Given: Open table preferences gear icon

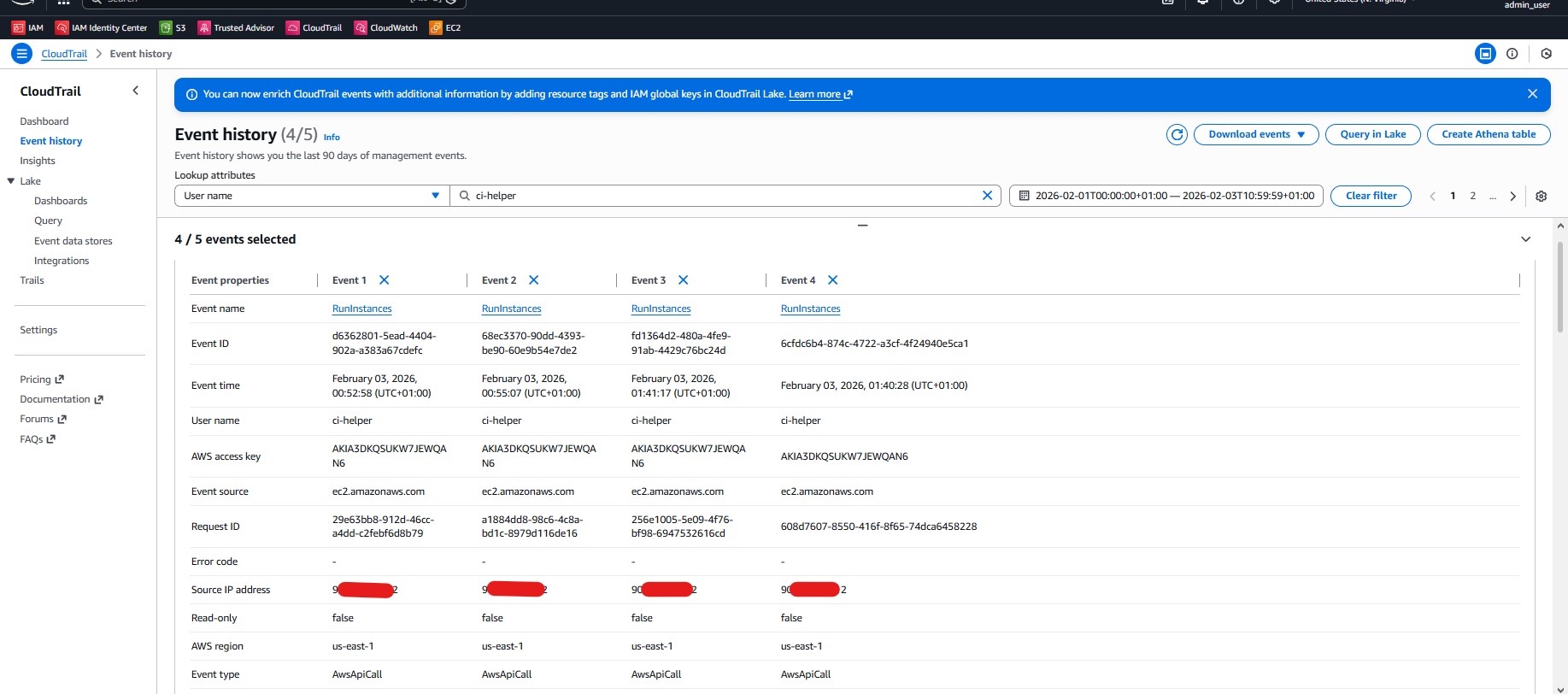Looking at the screenshot, I should pyautogui.click(x=1541, y=196).
